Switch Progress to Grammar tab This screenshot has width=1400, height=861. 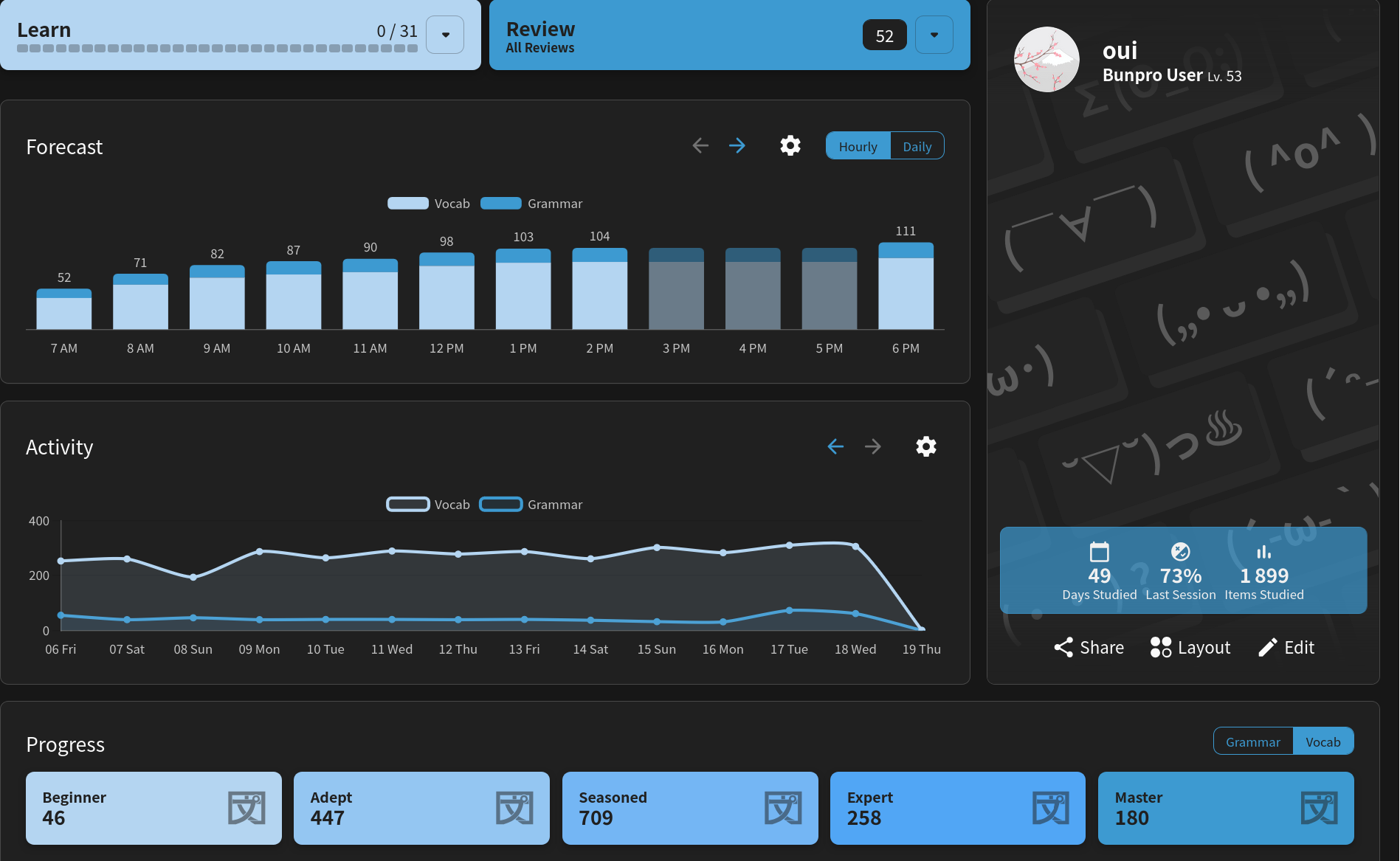coord(1252,741)
